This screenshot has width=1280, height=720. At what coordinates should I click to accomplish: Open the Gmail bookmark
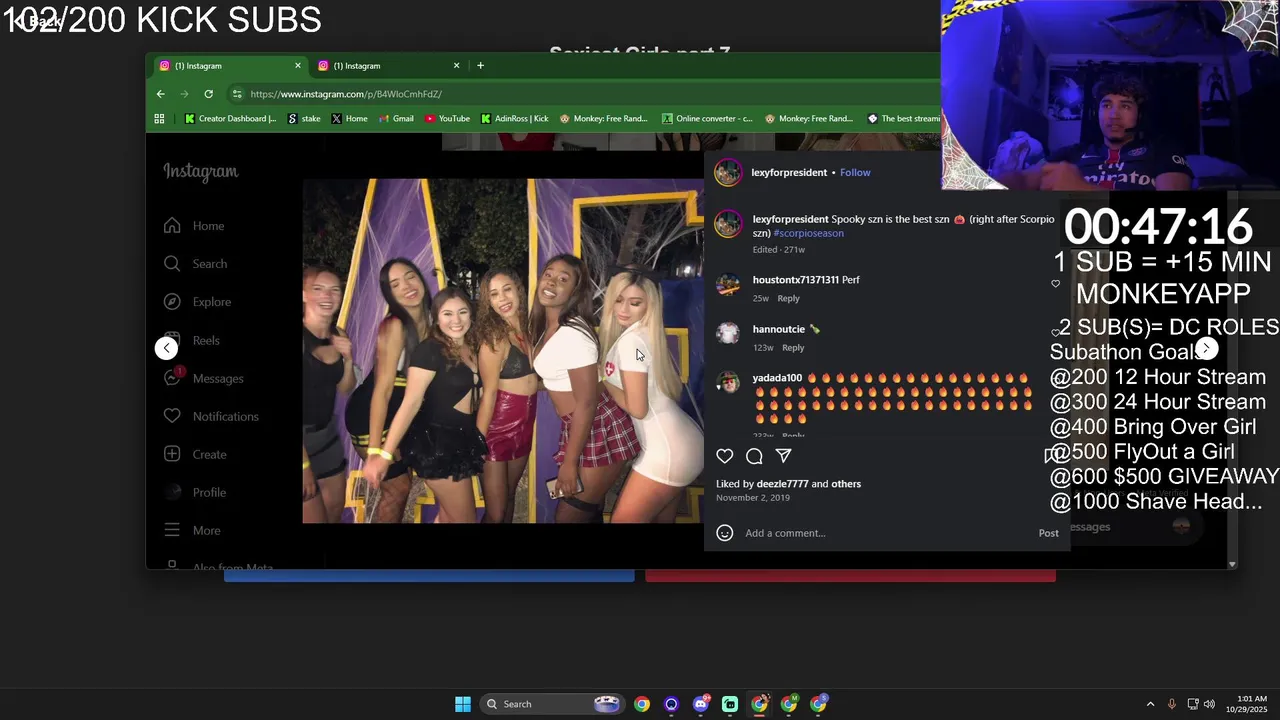tap(396, 119)
